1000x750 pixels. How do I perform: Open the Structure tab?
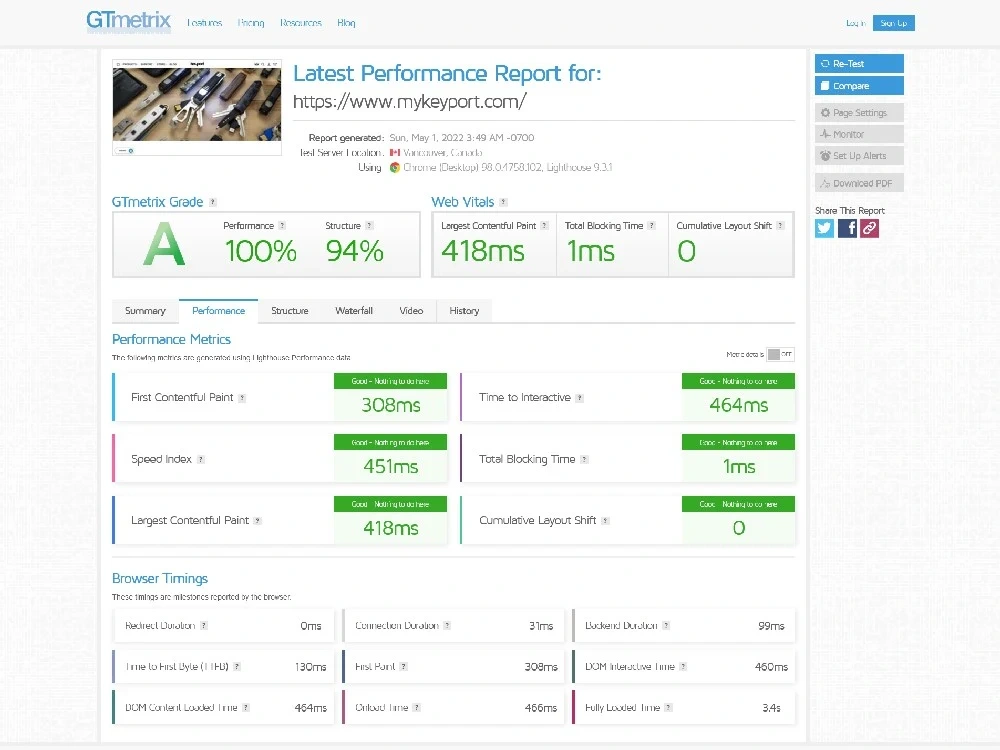(x=290, y=311)
